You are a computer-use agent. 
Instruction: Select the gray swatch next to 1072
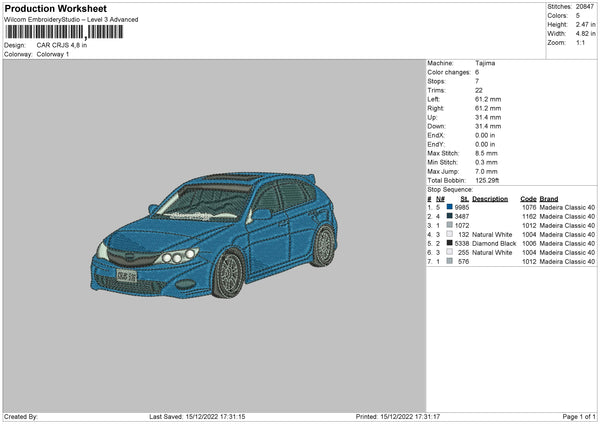450,225
